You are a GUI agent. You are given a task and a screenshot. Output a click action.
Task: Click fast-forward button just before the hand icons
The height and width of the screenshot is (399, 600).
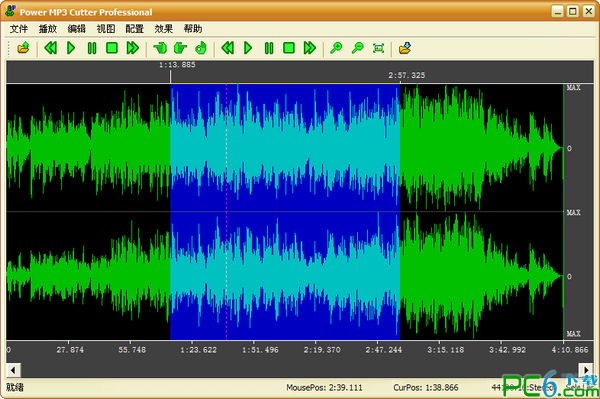pyautogui.click(x=132, y=48)
